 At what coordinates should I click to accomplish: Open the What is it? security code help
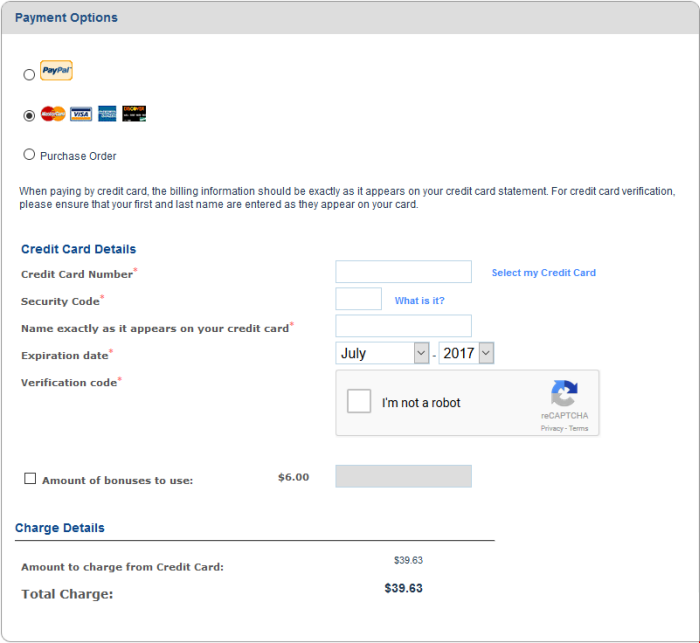419,301
